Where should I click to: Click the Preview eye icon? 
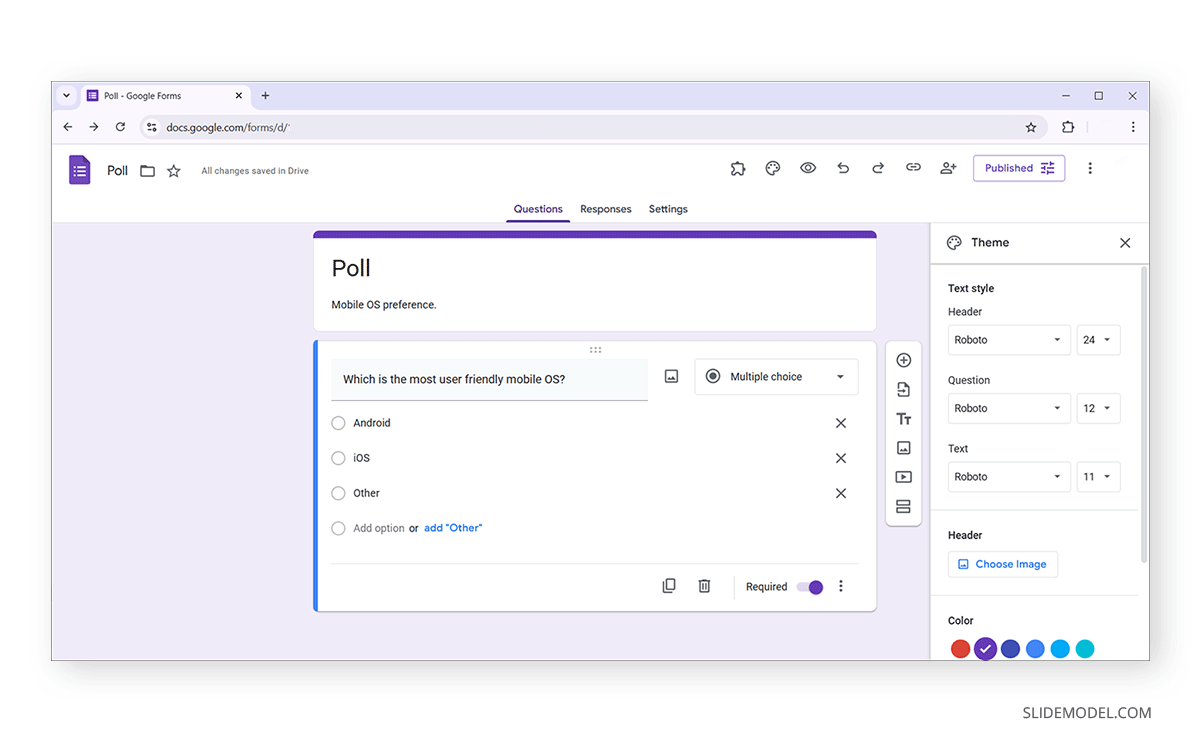pos(808,168)
